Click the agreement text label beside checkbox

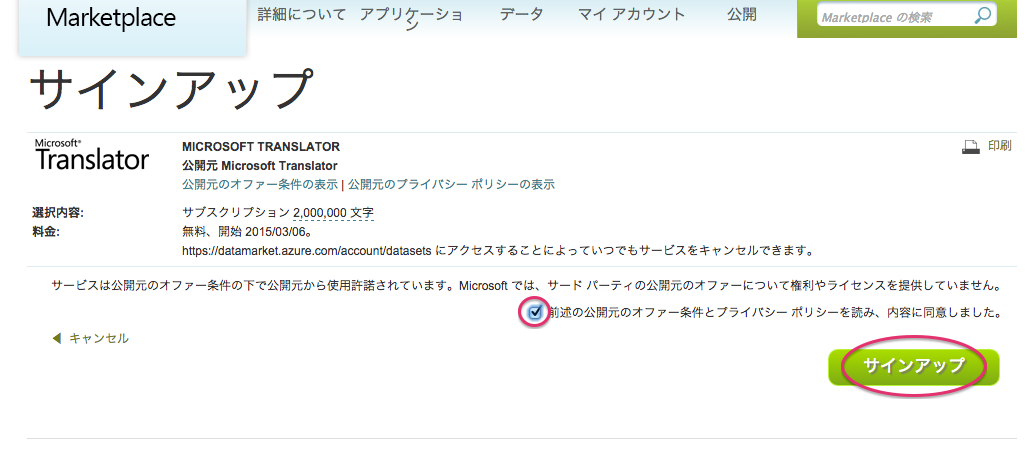coord(773,312)
